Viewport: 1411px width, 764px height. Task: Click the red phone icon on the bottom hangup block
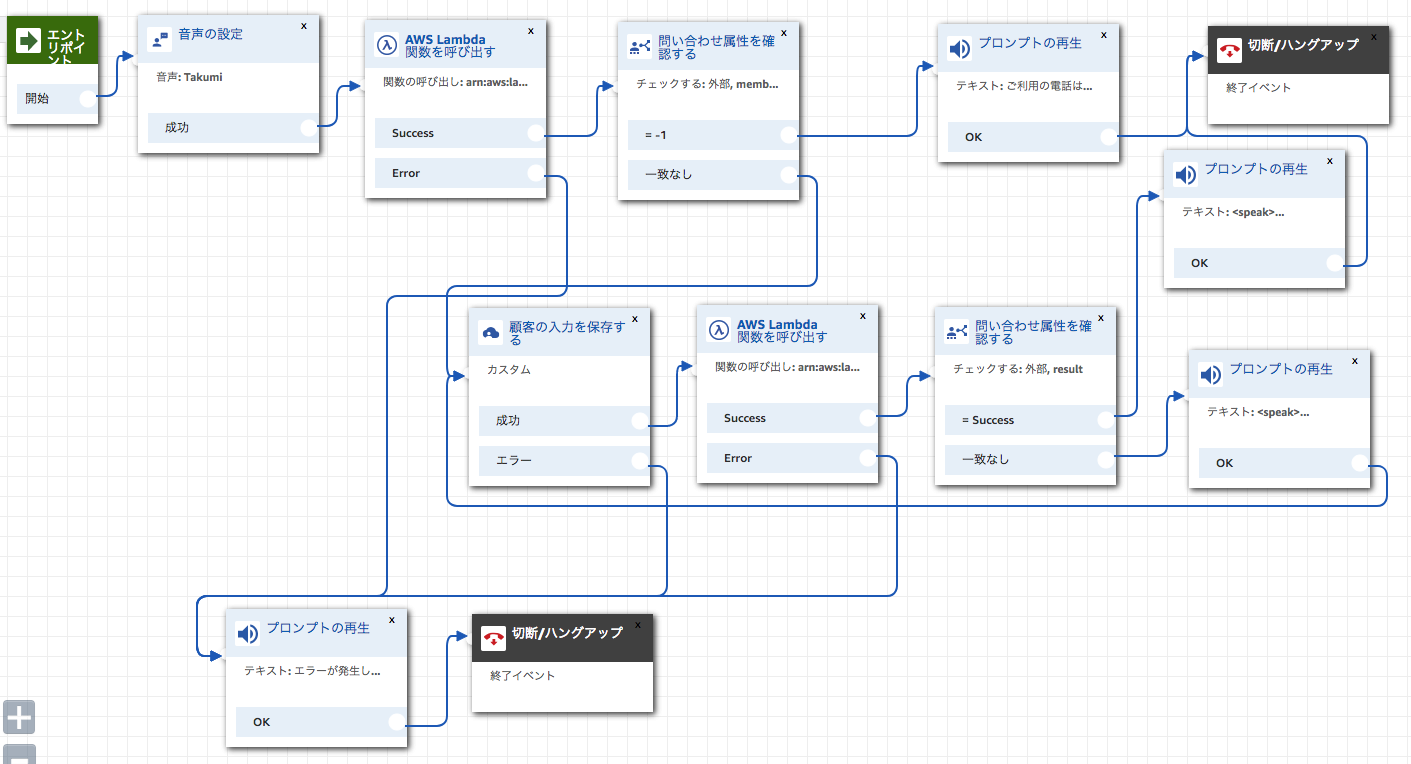494,637
